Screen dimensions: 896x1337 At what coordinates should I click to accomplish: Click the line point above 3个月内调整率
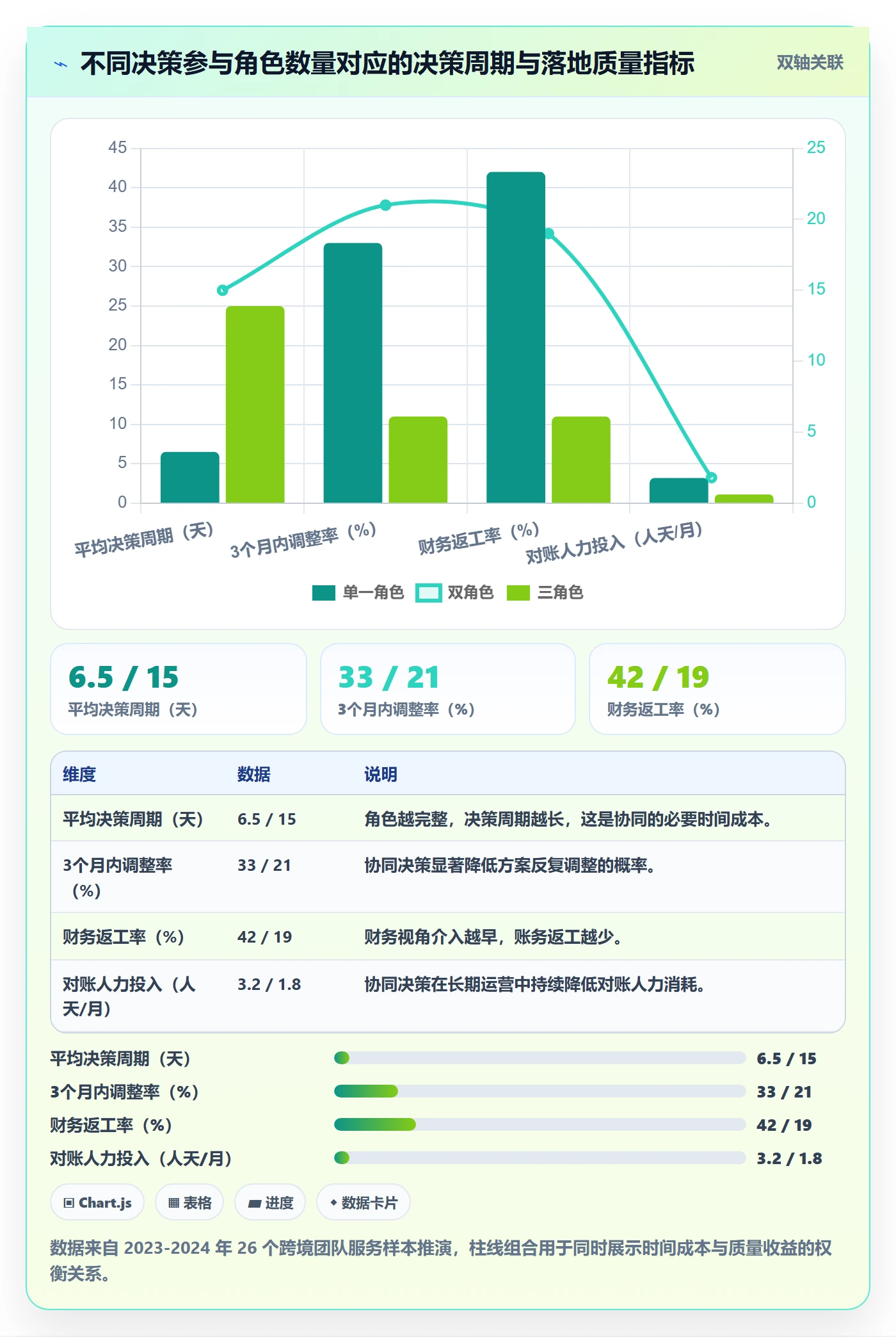click(x=385, y=205)
